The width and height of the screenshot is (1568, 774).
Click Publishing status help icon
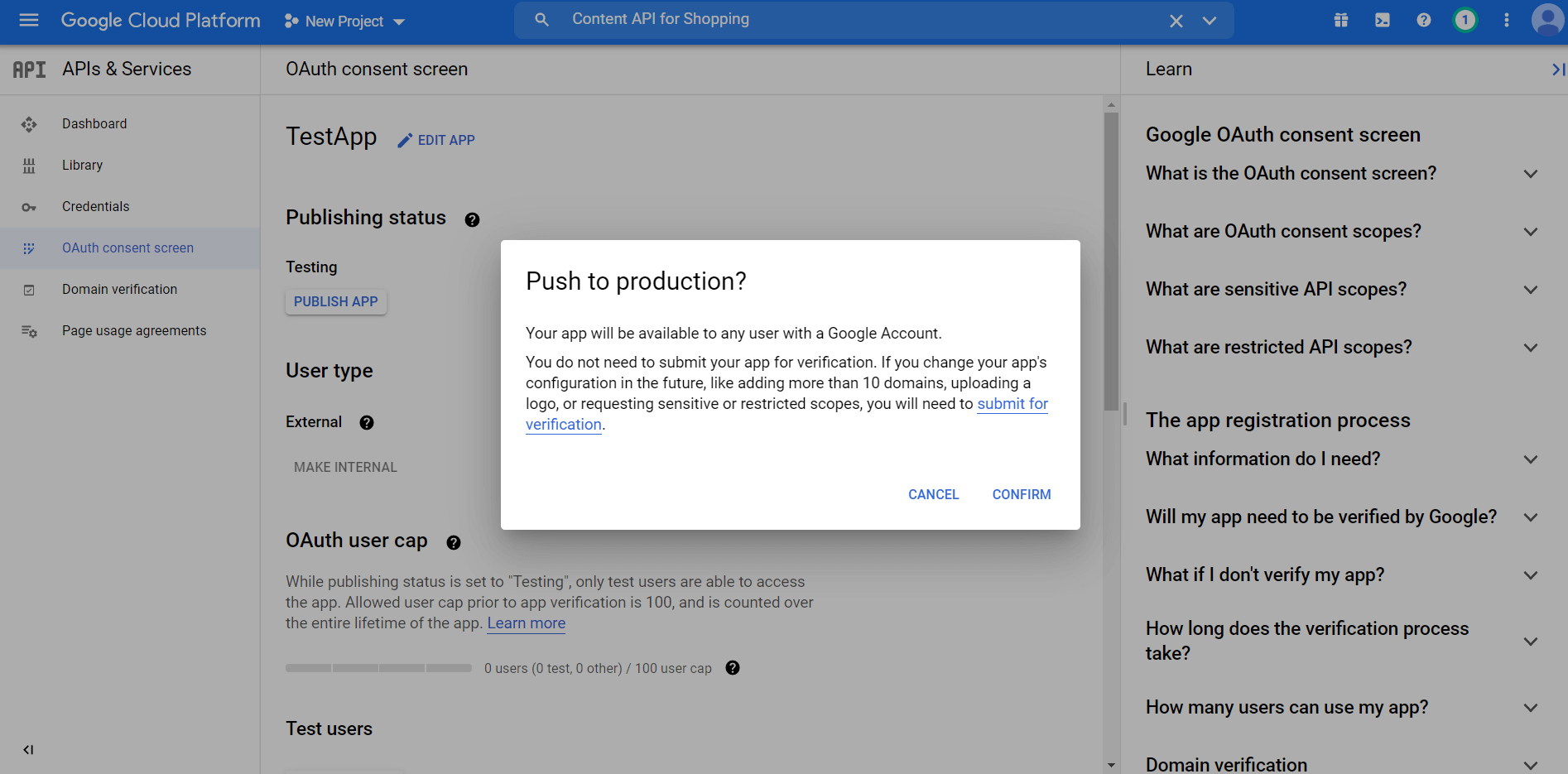(472, 219)
